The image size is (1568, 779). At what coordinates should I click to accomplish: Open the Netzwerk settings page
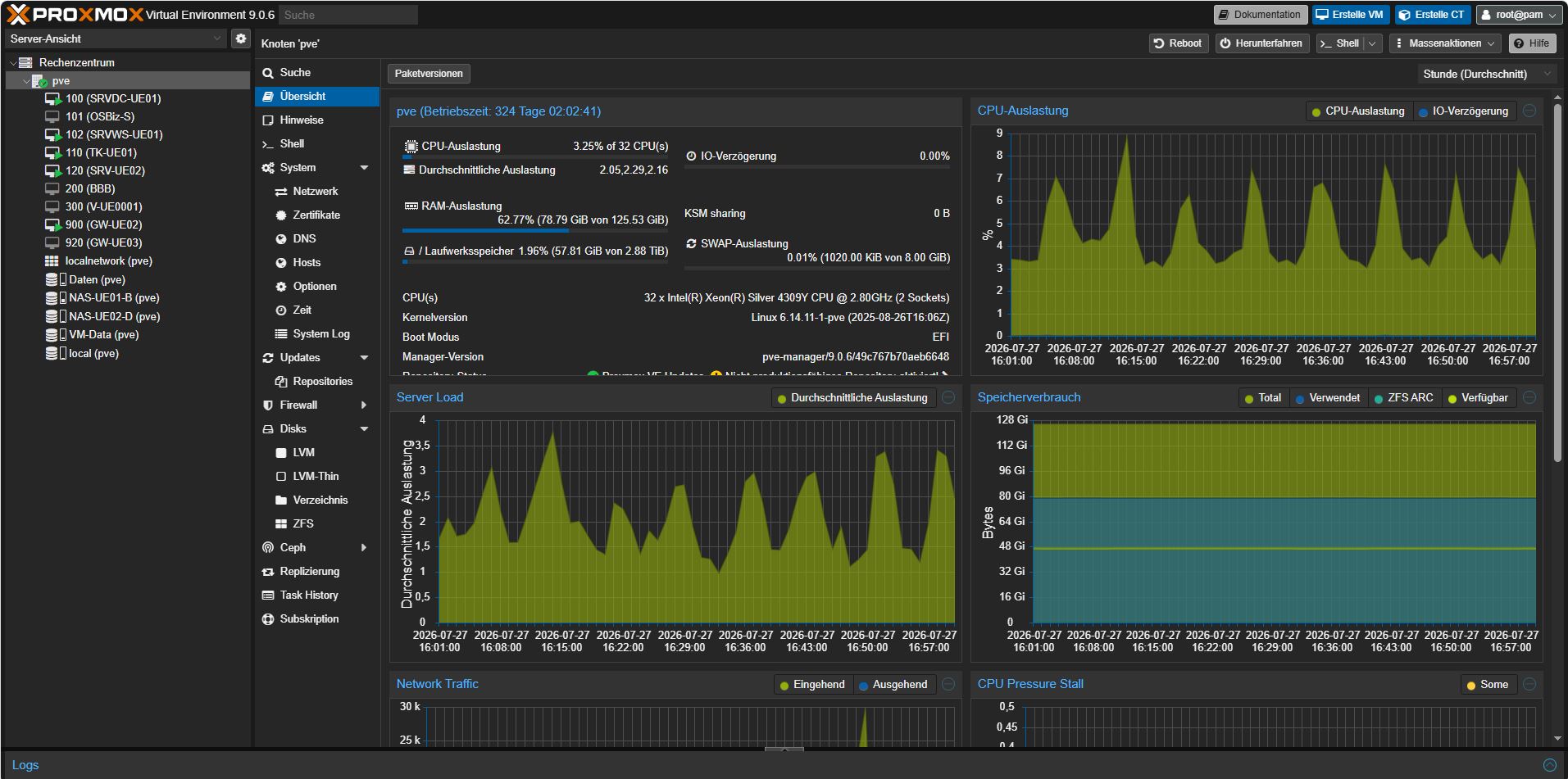click(317, 192)
